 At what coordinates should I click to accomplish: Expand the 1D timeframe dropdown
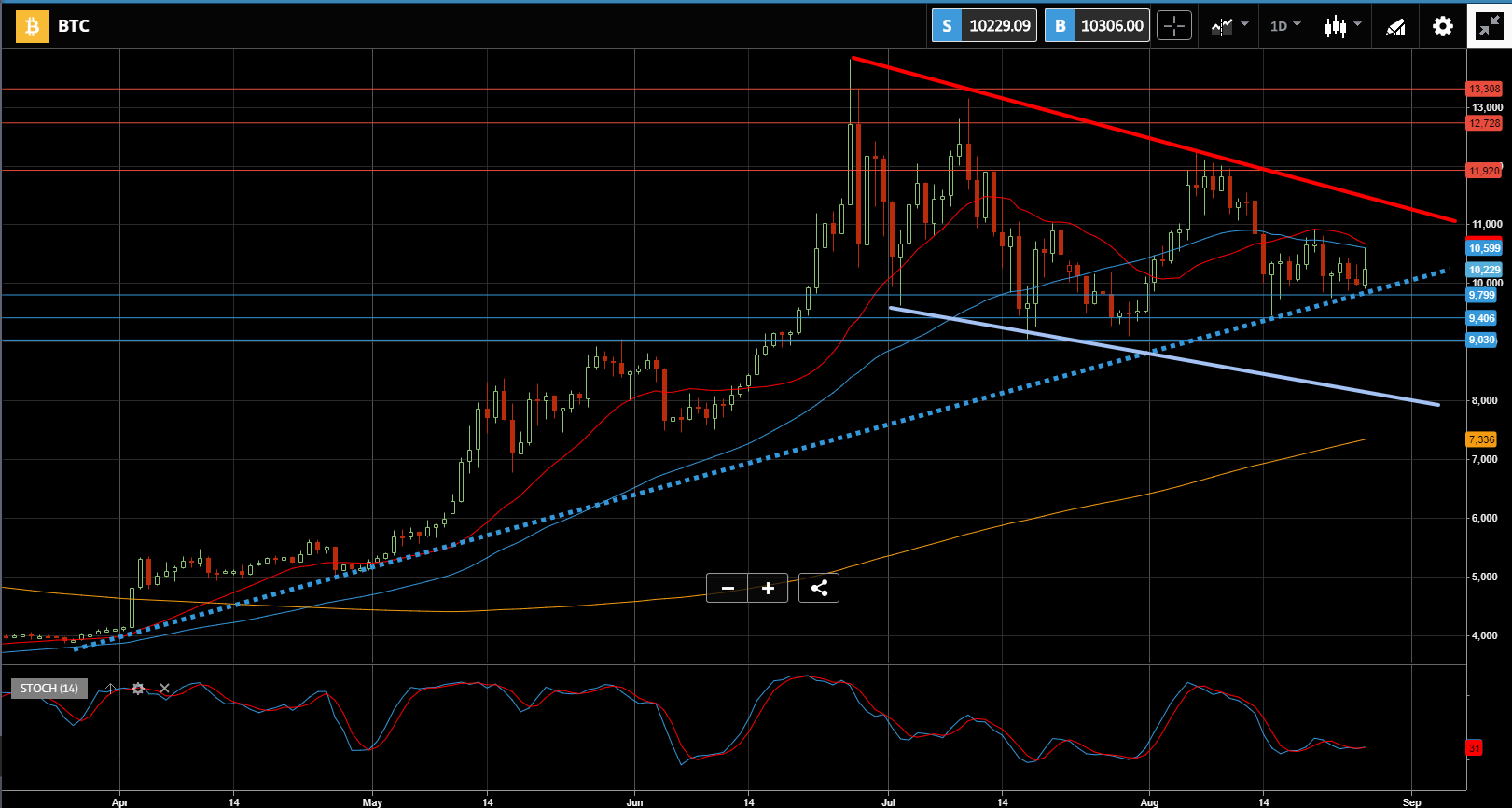[x=1285, y=26]
